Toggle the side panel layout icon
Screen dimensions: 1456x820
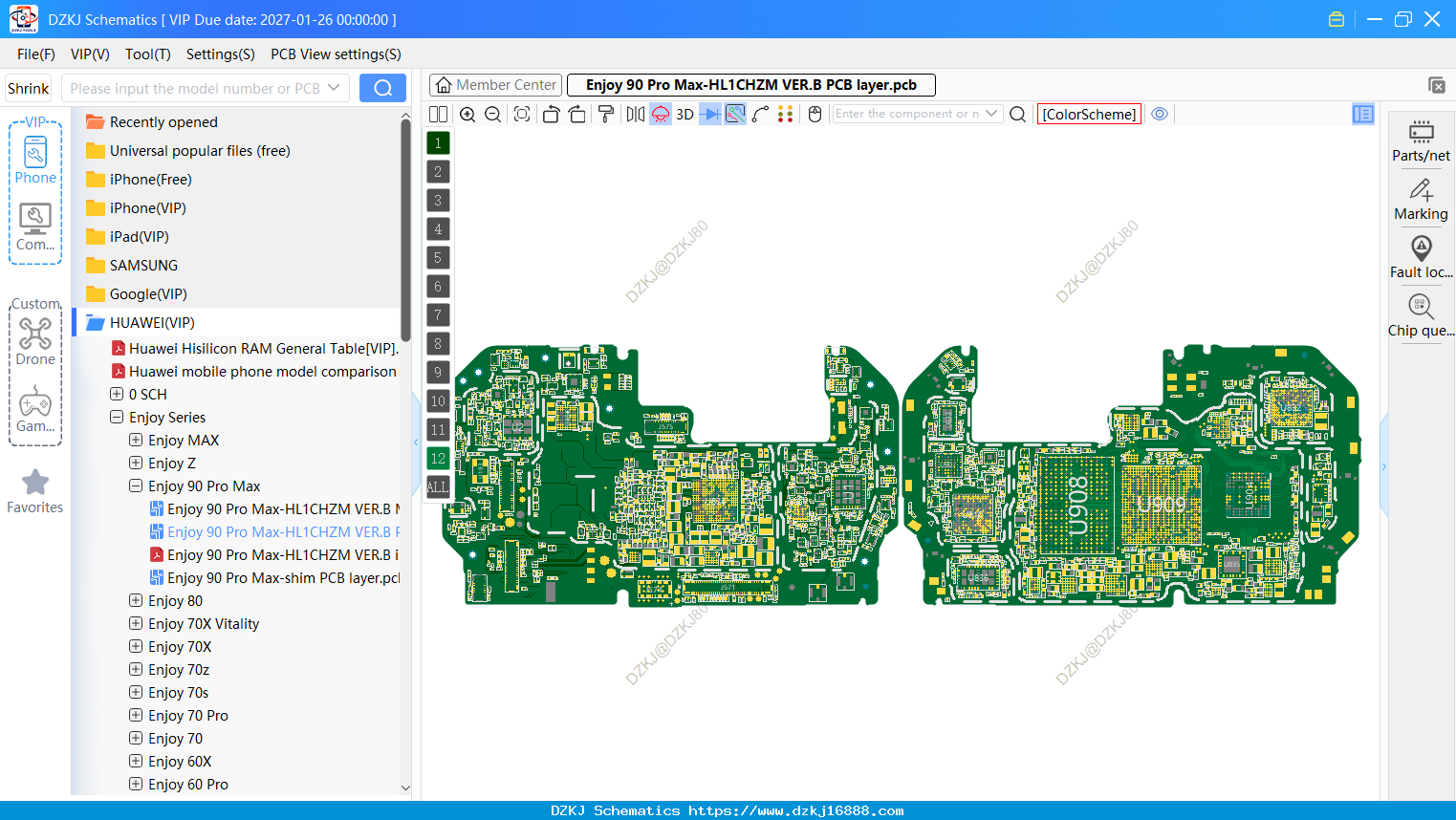pyautogui.click(x=1363, y=114)
